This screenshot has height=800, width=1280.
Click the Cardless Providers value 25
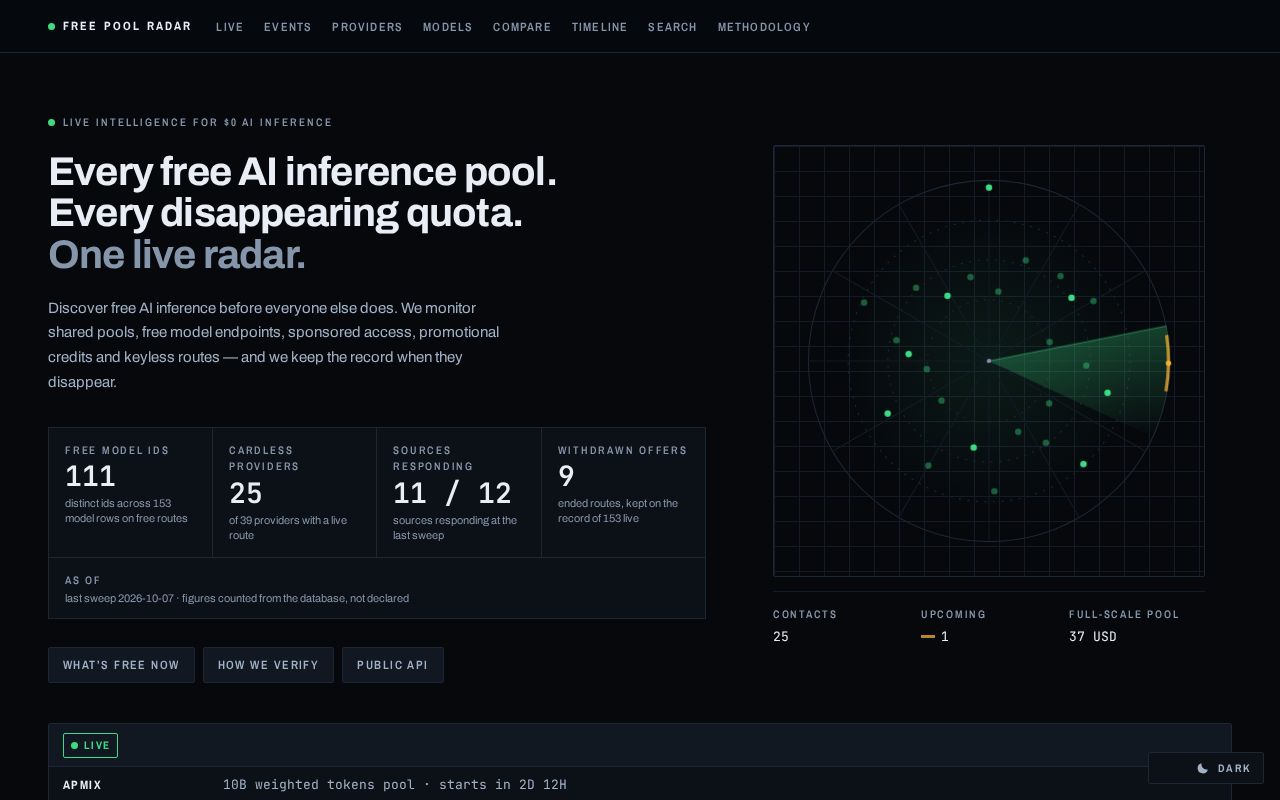tap(246, 493)
